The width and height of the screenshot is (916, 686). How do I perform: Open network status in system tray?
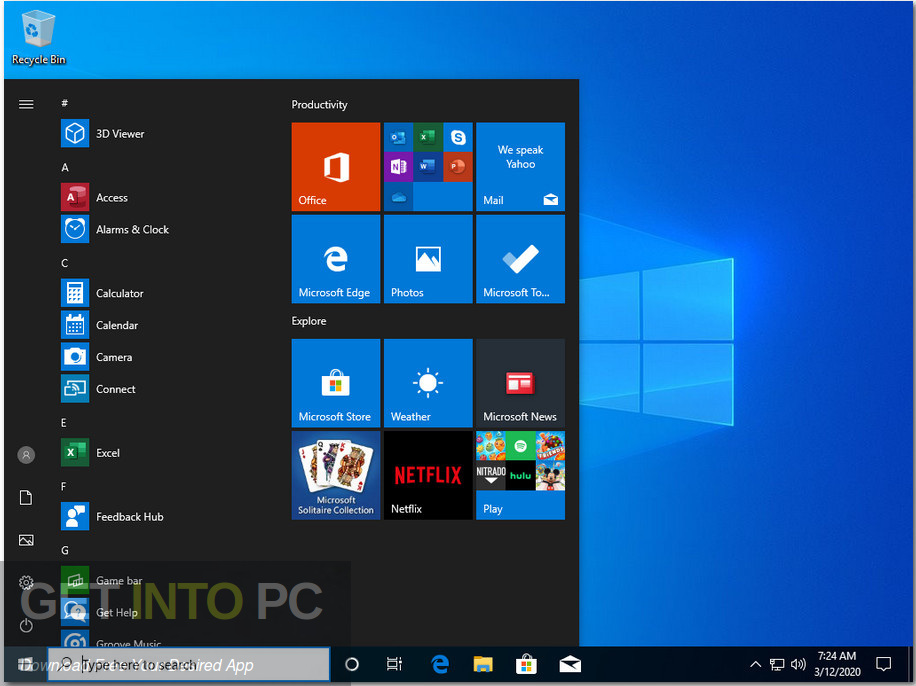click(x=777, y=664)
